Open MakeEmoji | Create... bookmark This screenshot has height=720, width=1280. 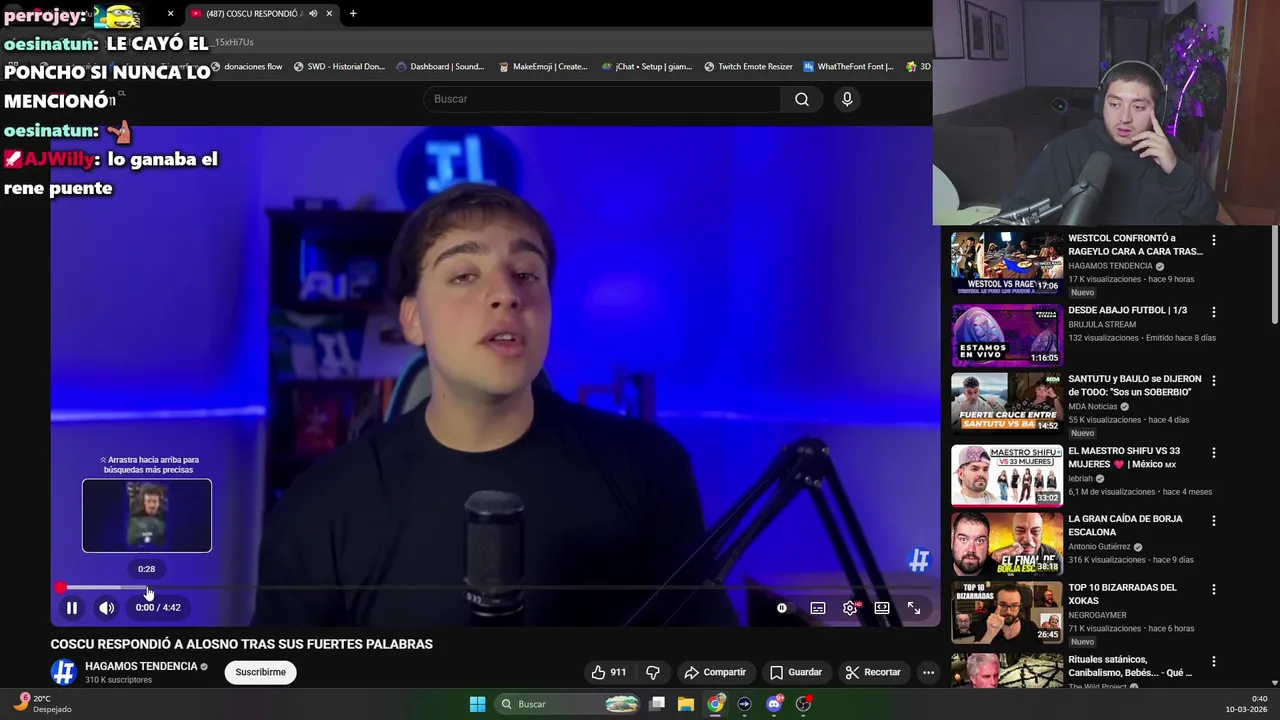pos(543,67)
